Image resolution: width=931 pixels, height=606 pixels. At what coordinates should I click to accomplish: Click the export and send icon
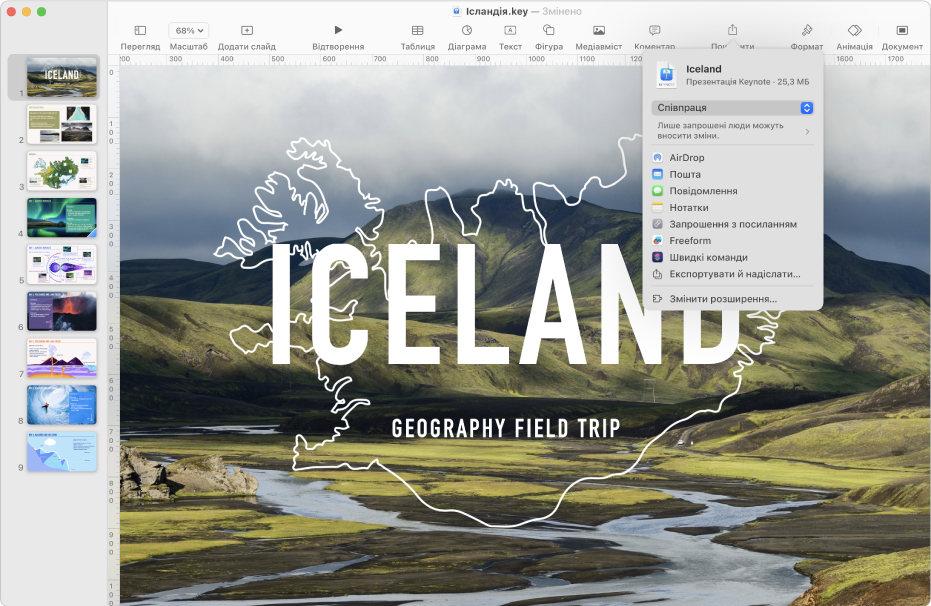coord(657,274)
